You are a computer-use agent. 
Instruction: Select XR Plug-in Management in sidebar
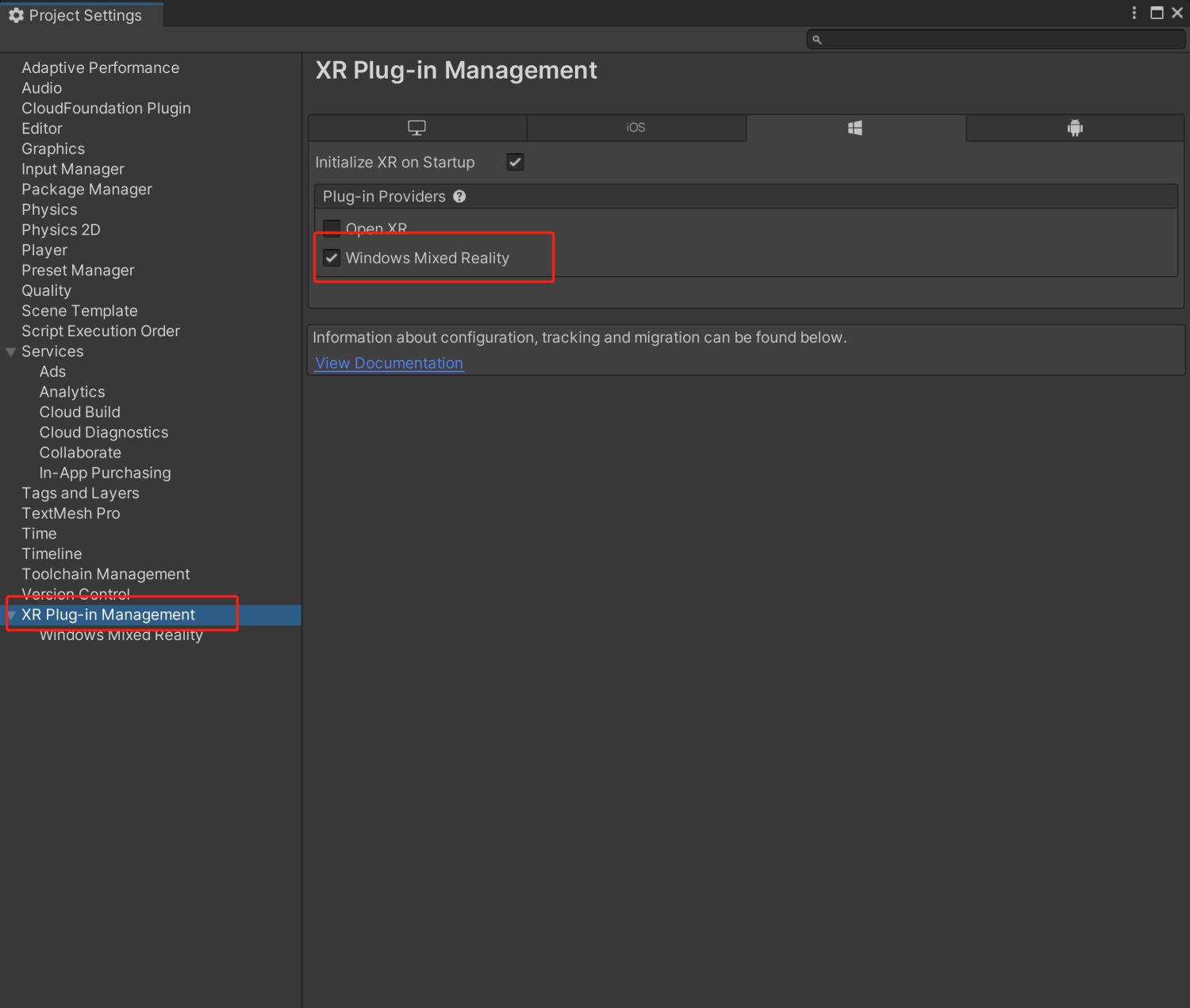point(108,615)
